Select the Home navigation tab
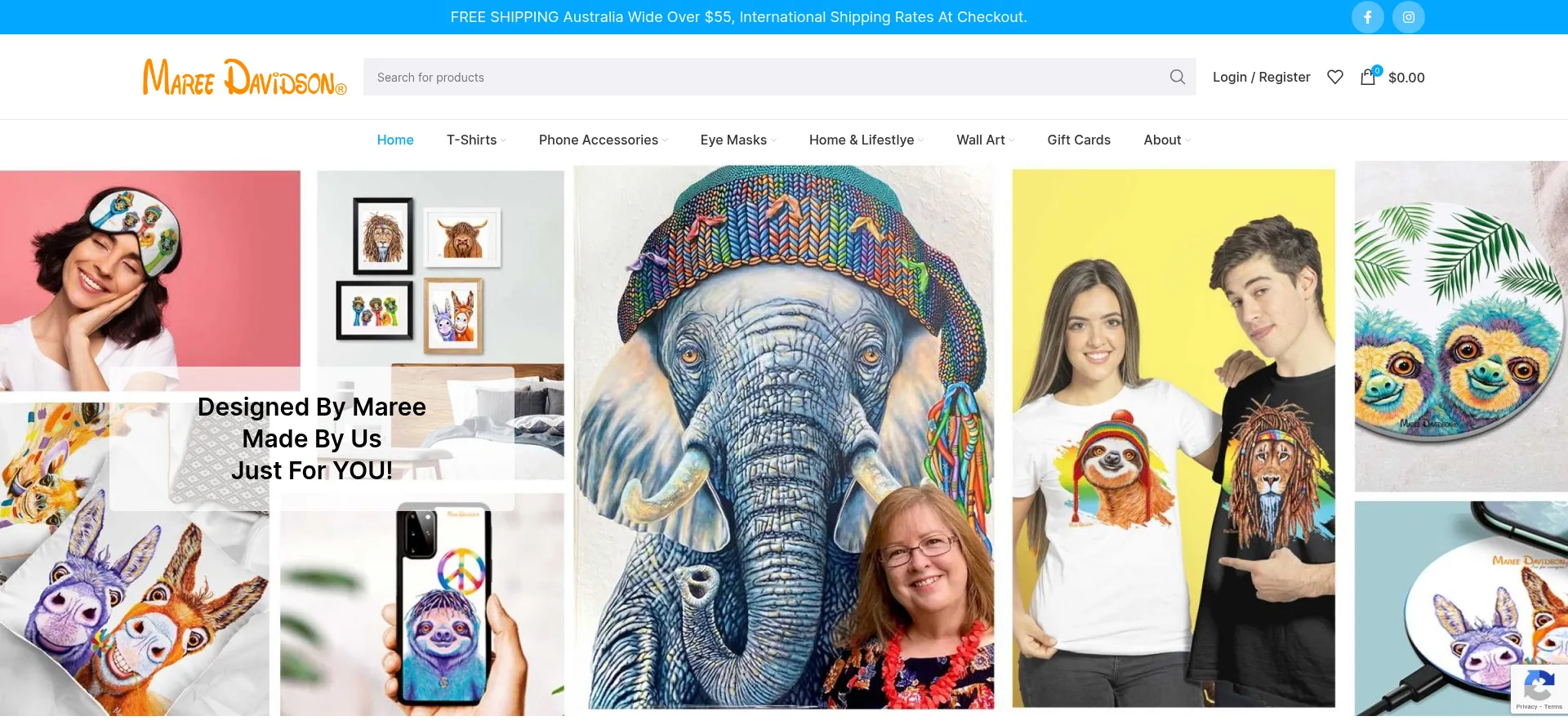 pos(395,140)
